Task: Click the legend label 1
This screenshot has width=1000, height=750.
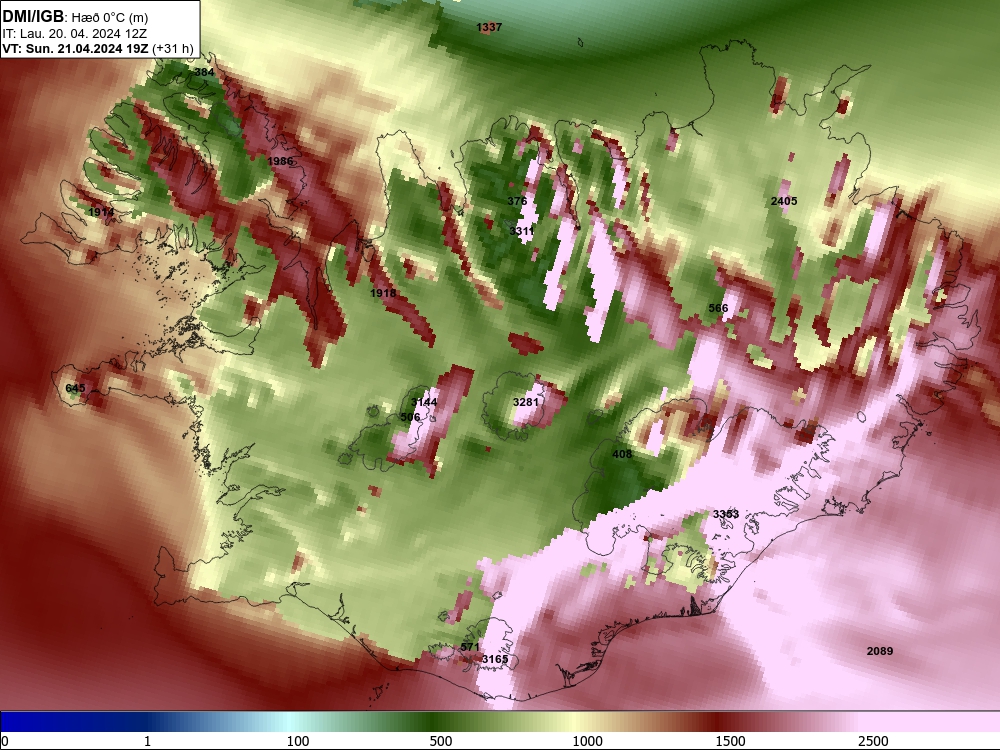Action: coord(147,741)
